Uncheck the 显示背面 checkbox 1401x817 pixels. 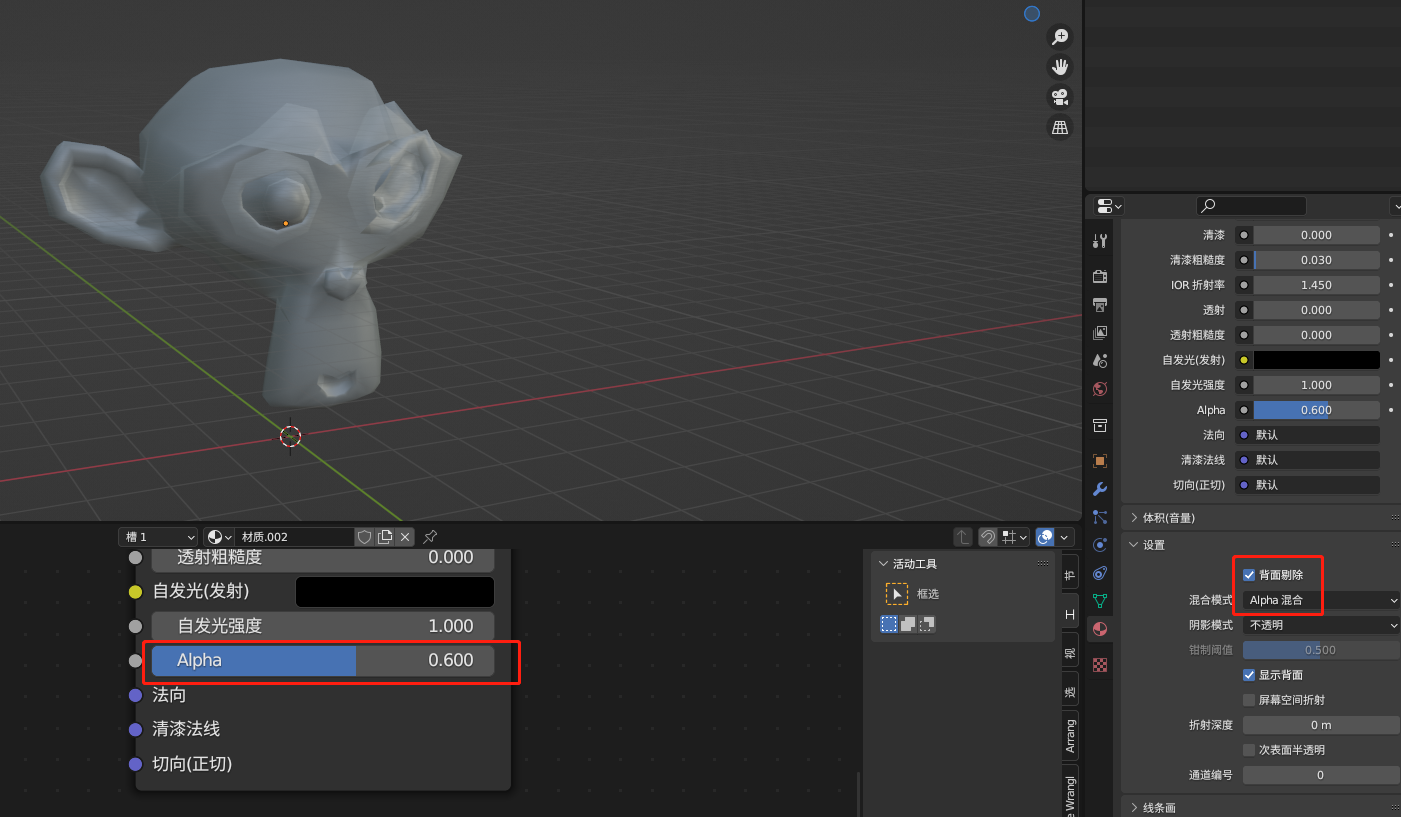(1249, 675)
